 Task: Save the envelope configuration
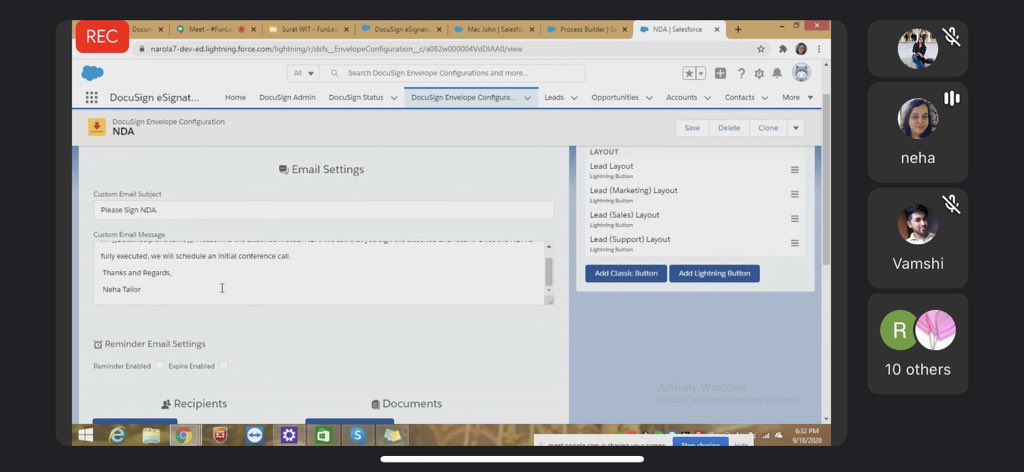tap(692, 128)
